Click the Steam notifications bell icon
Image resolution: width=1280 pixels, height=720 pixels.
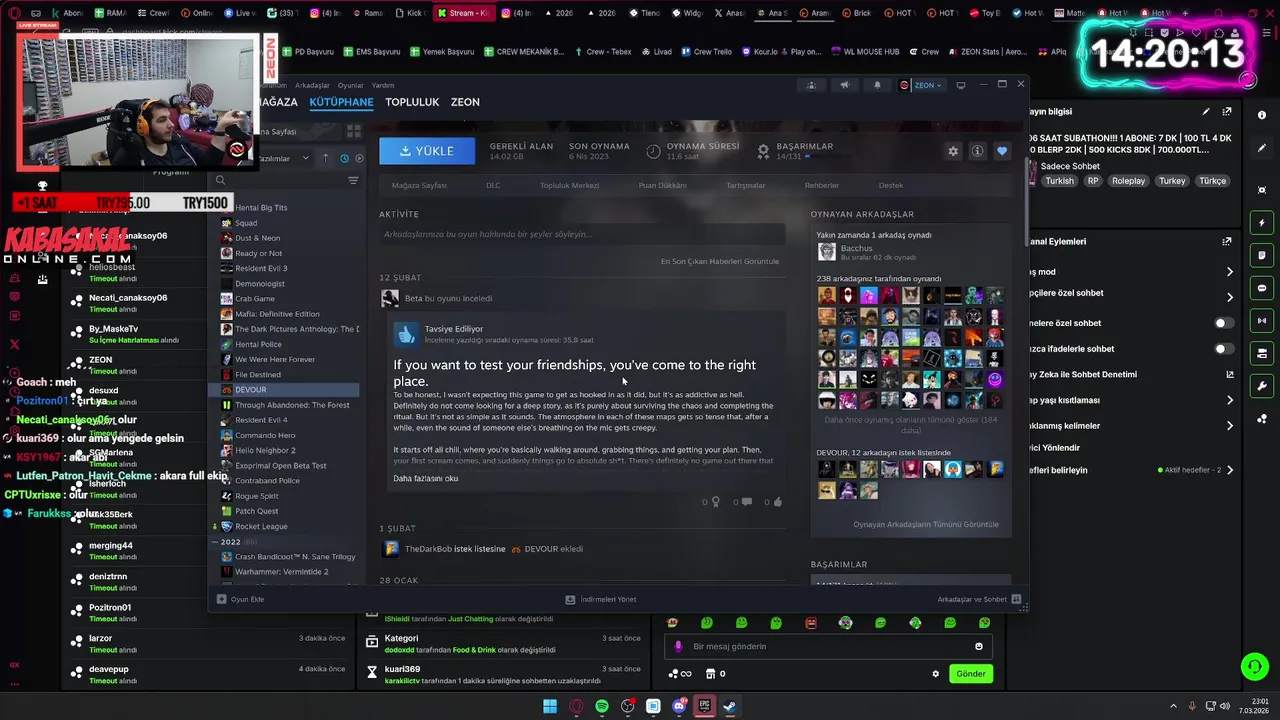click(x=877, y=85)
